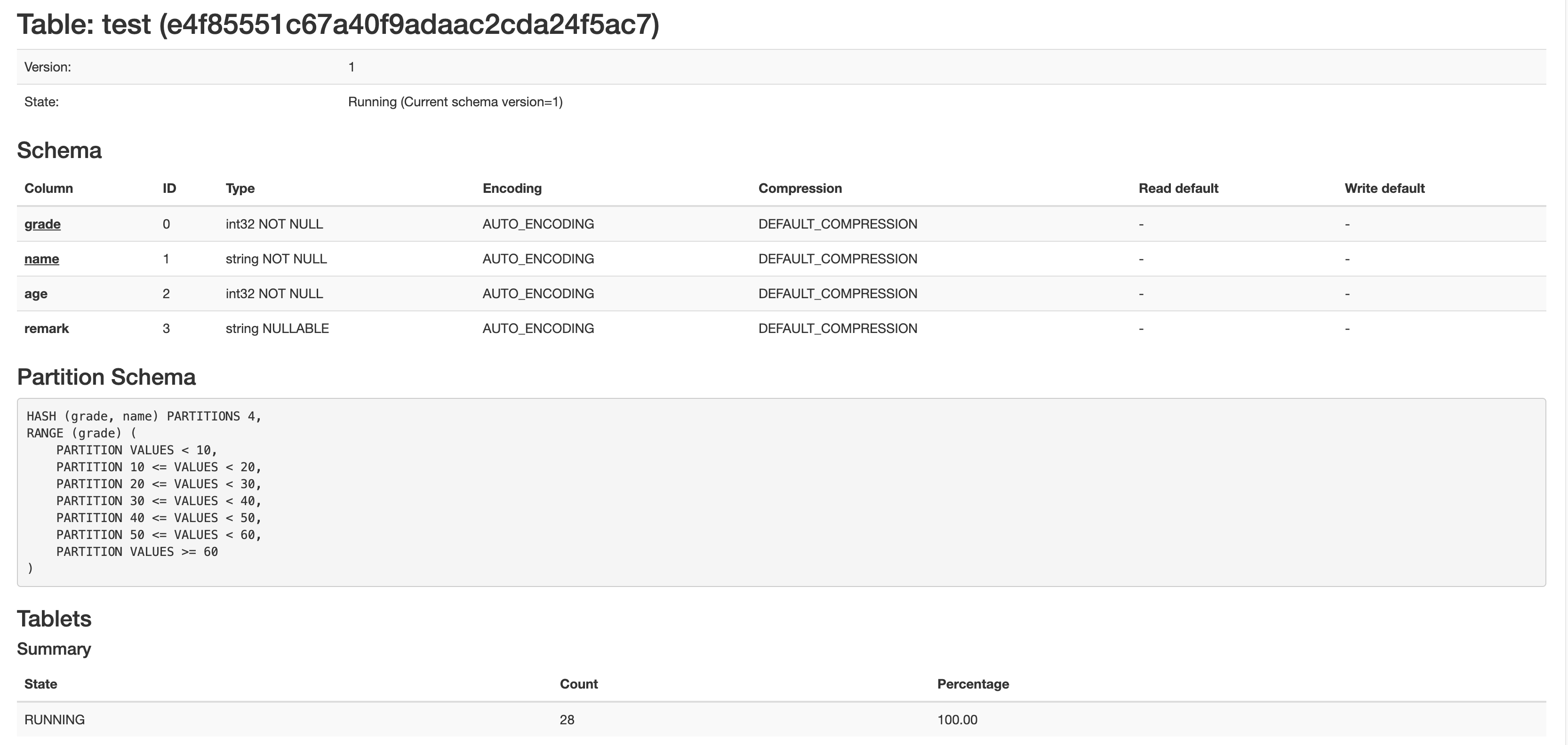1568x745 pixels.
Task: Click the table title heading
Action: click(x=338, y=25)
